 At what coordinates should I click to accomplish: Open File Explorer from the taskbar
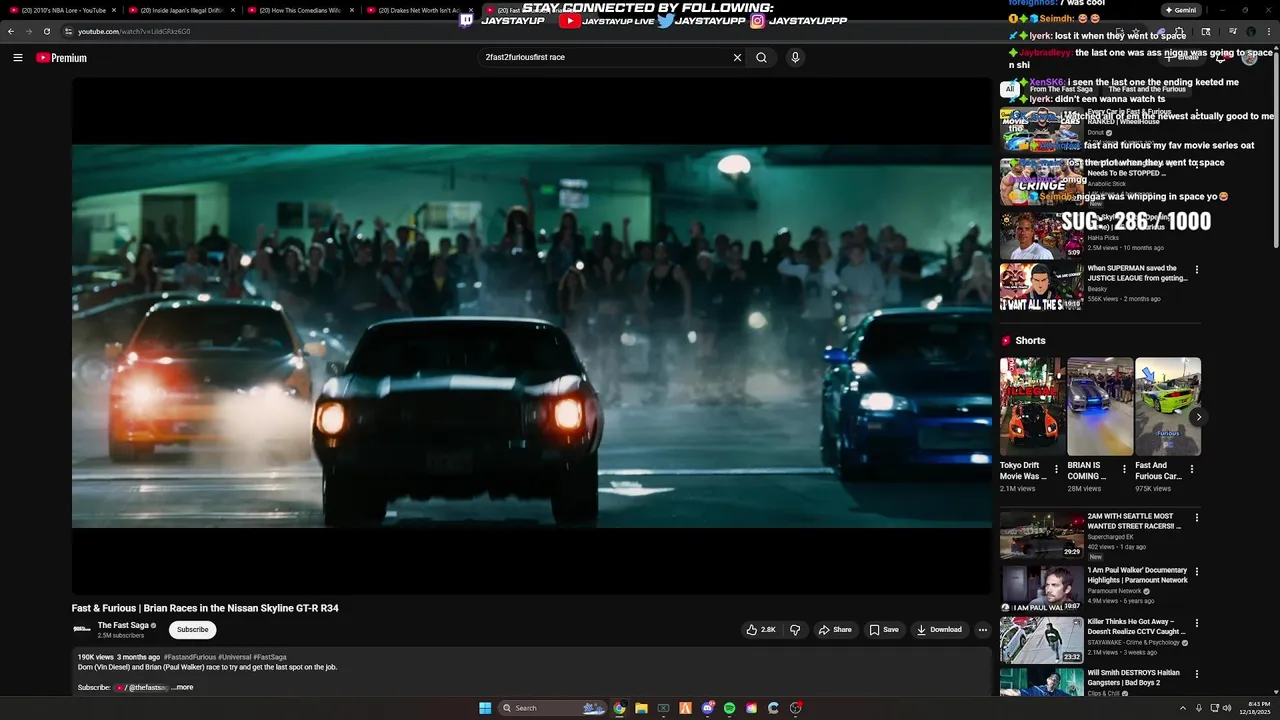[x=641, y=708]
